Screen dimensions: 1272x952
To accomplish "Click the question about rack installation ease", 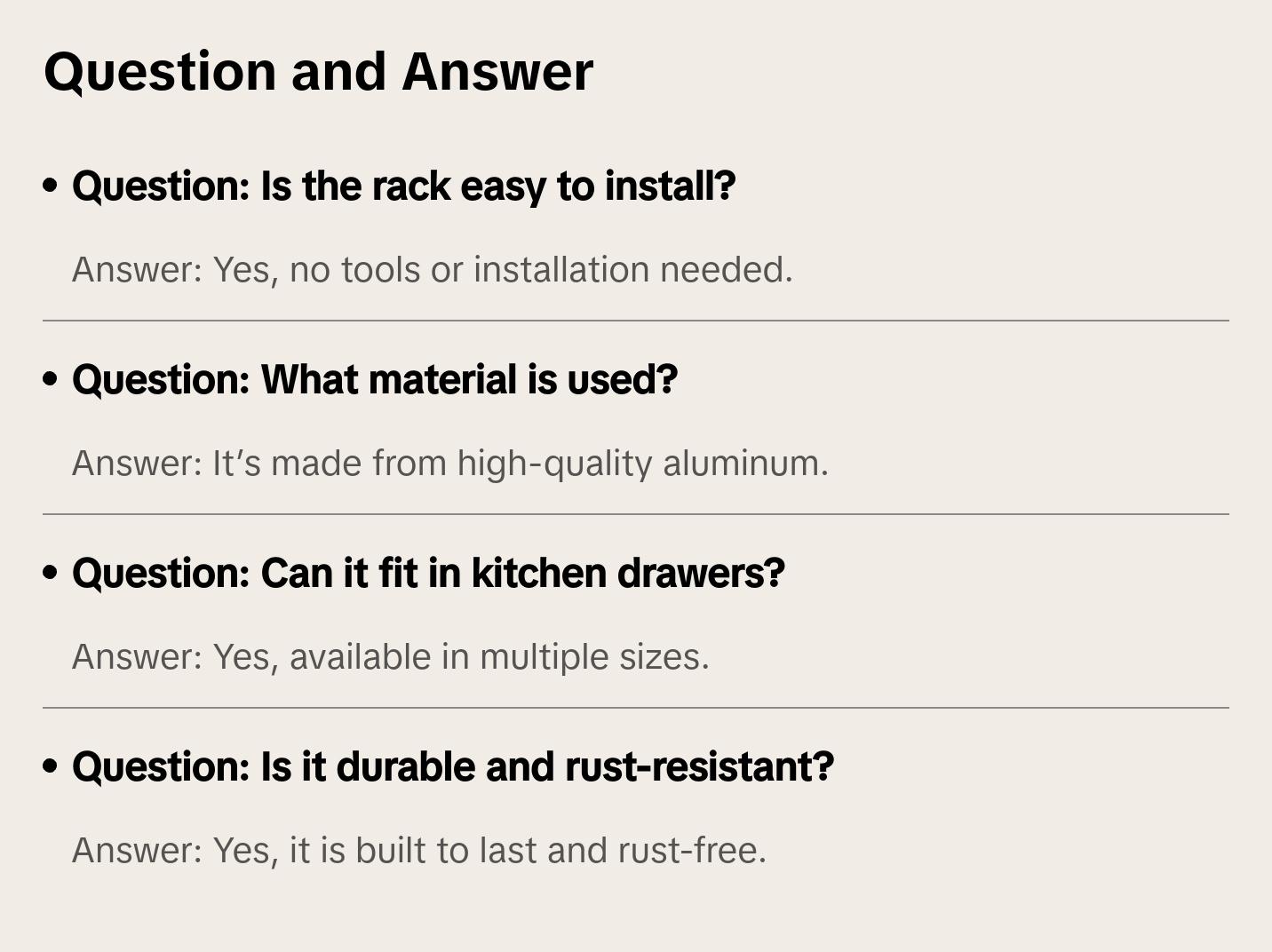I will (403, 186).
